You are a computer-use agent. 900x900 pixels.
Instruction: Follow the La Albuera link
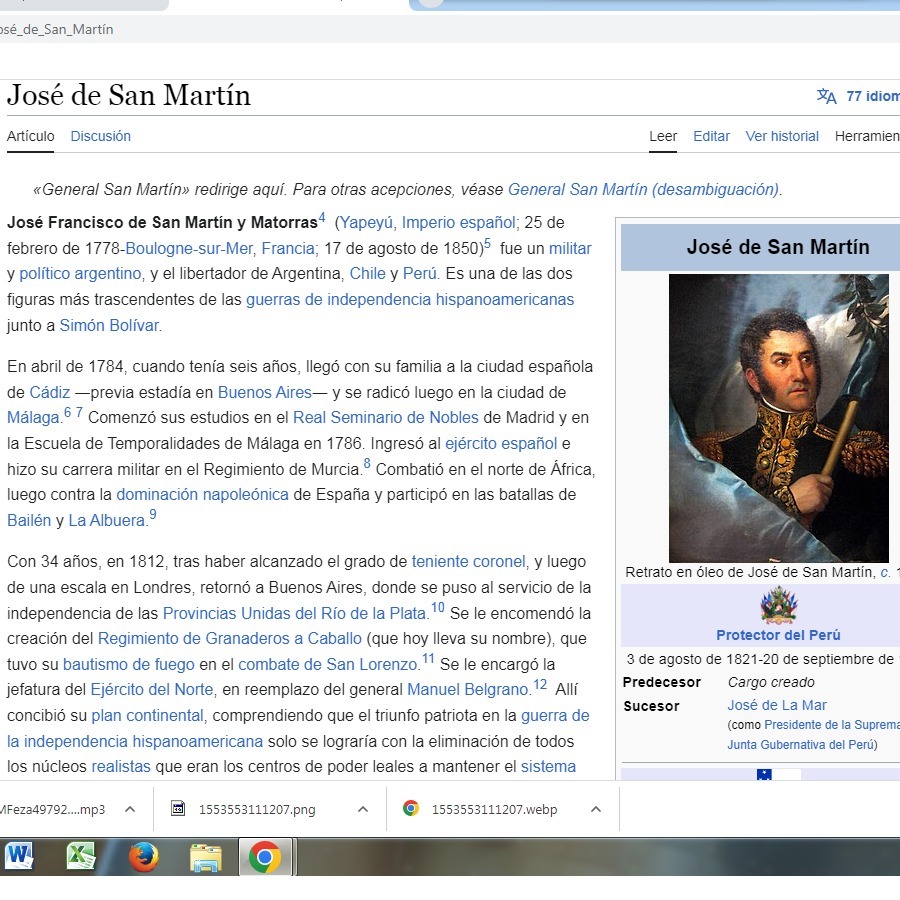pos(107,521)
